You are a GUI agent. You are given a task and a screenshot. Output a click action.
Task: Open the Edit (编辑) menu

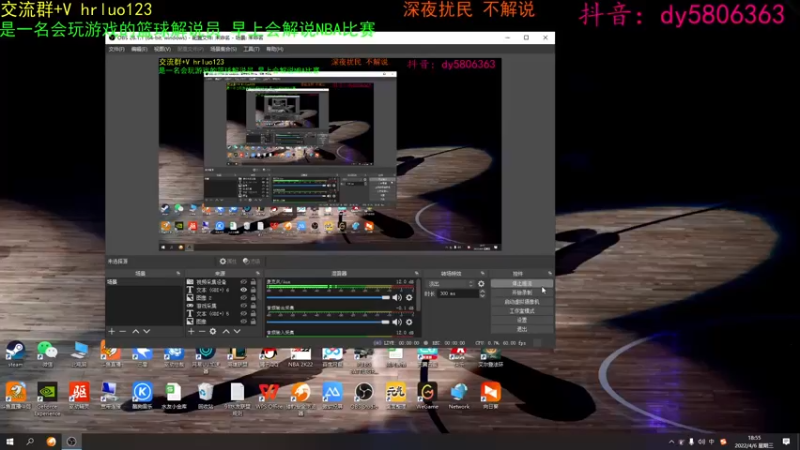point(139,49)
